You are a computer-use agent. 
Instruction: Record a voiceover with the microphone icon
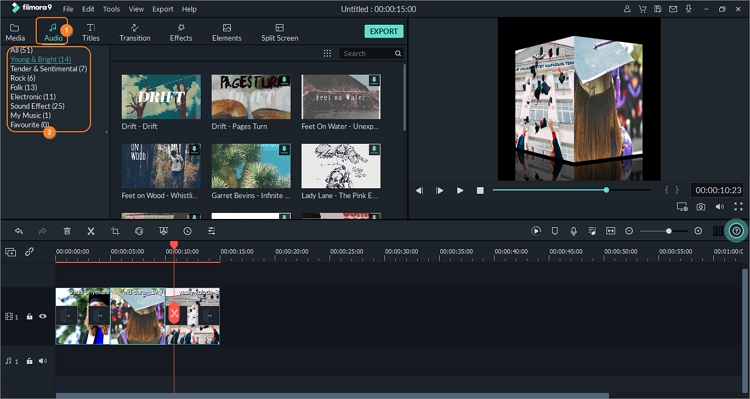(x=574, y=231)
